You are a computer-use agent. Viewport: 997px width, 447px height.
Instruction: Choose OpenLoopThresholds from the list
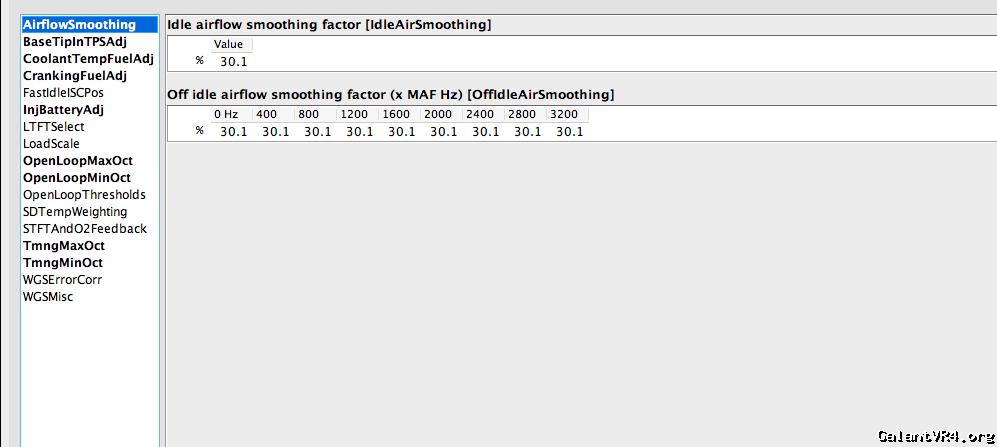tap(84, 195)
